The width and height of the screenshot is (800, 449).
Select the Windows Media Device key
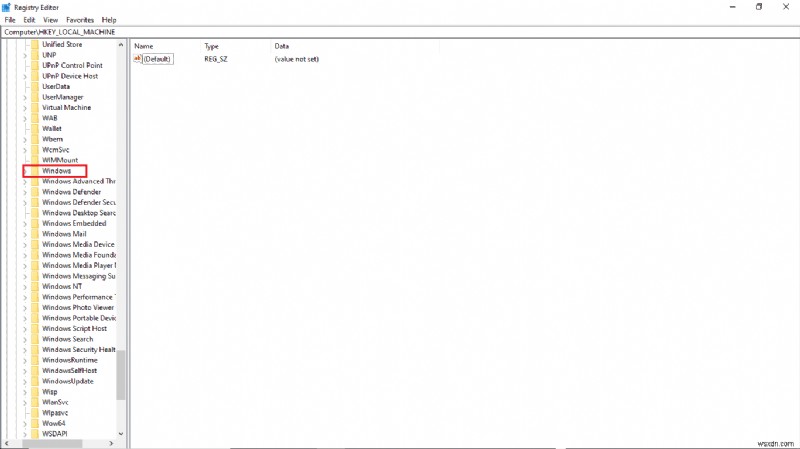click(78, 244)
